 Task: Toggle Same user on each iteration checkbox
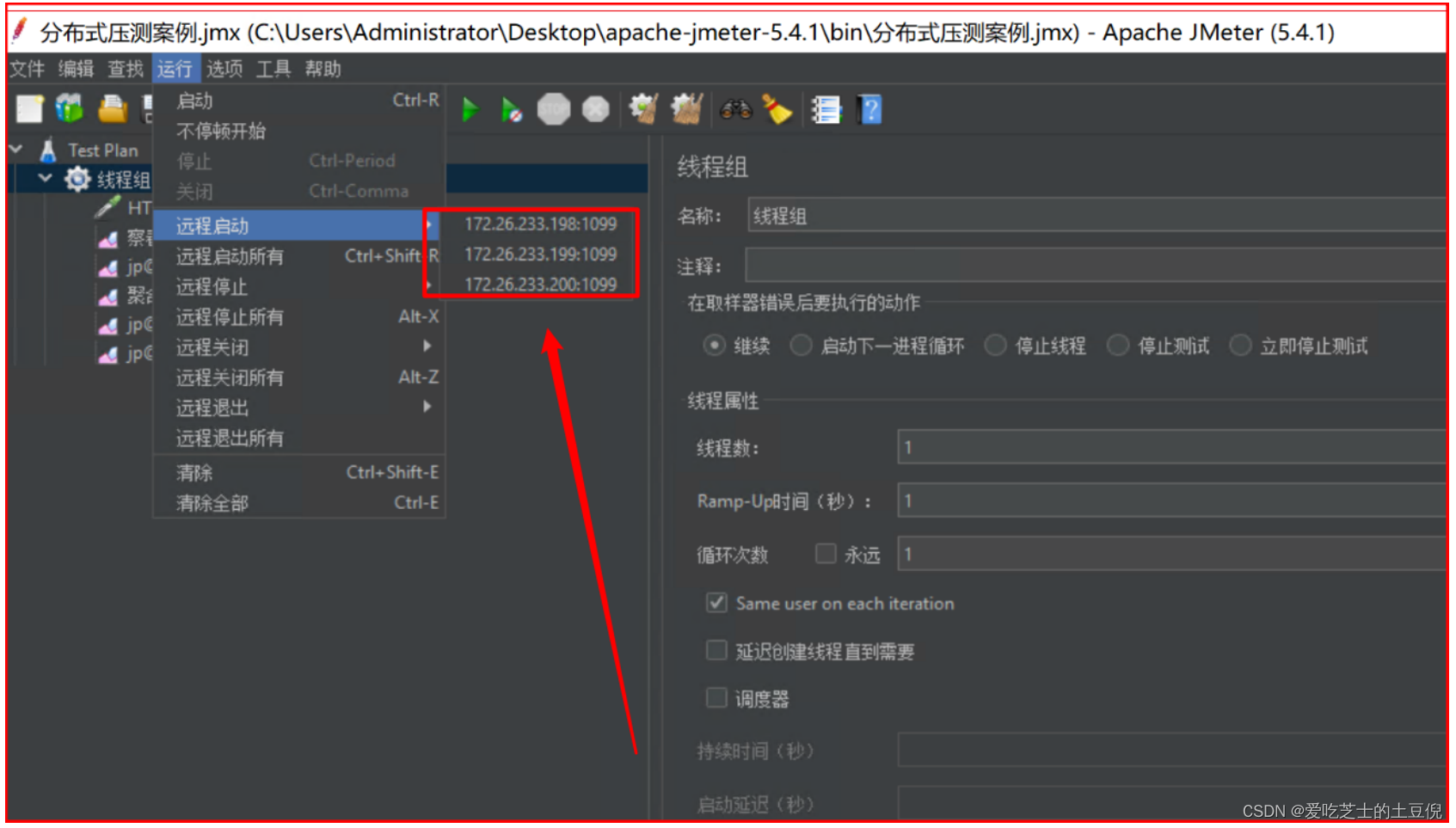716,603
